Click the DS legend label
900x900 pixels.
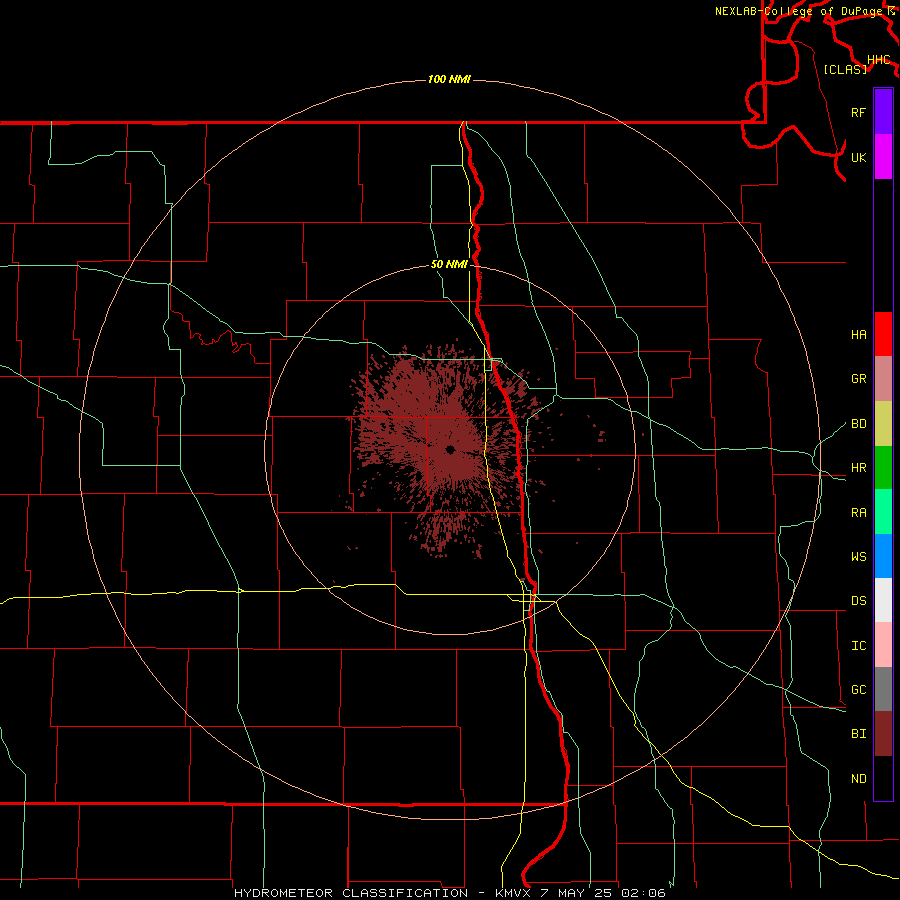pos(858,600)
